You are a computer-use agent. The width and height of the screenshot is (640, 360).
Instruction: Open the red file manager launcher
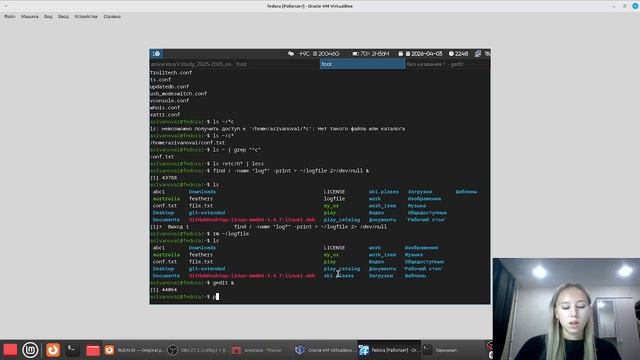click(x=93, y=350)
